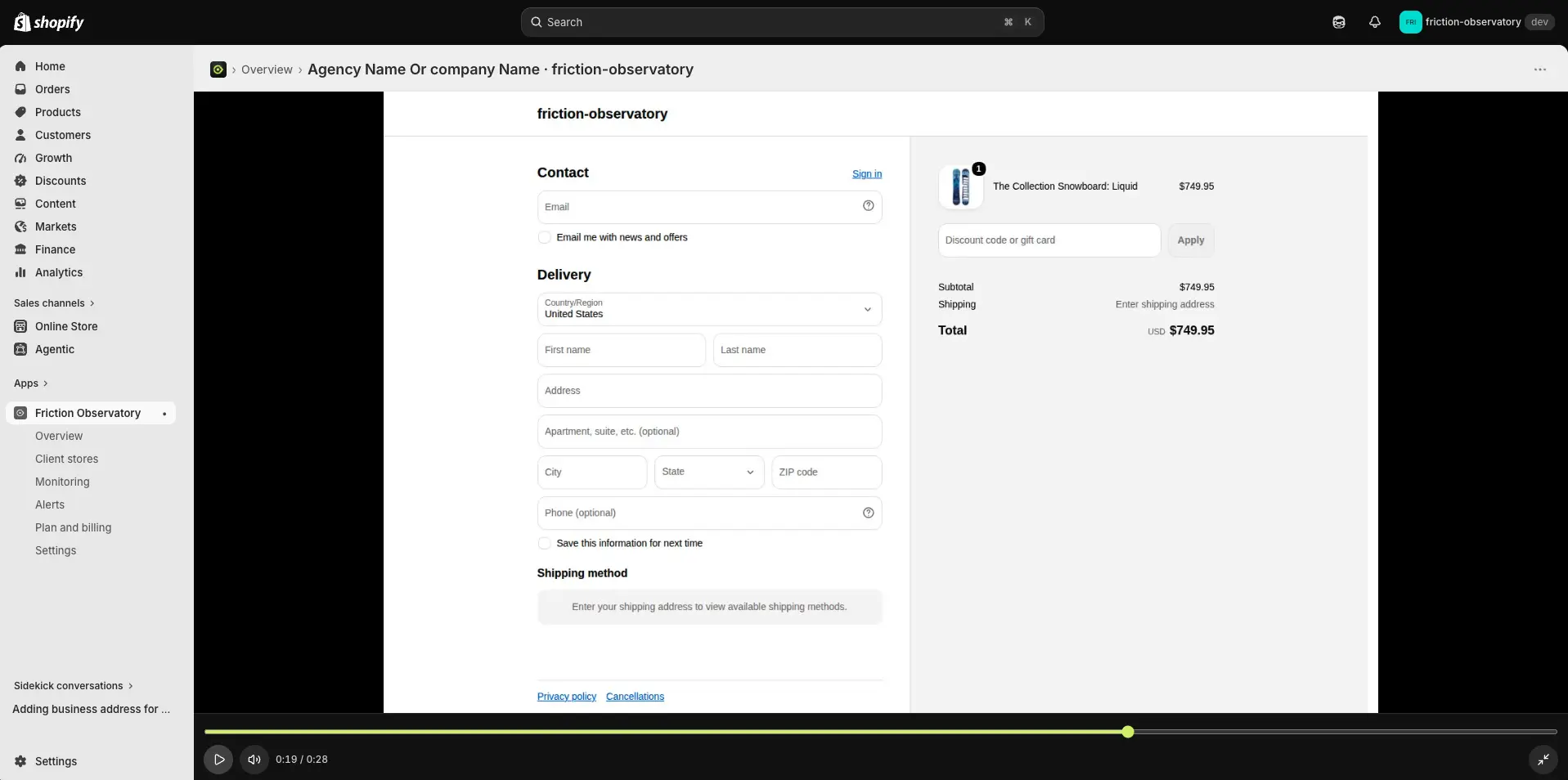Mute the video with speaker icon
This screenshot has width=1568, height=780.
(x=254, y=760)
